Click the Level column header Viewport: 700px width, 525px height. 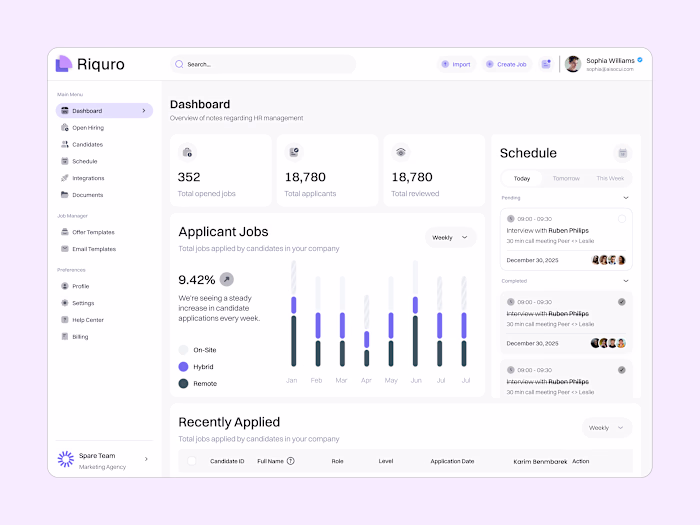386,461
